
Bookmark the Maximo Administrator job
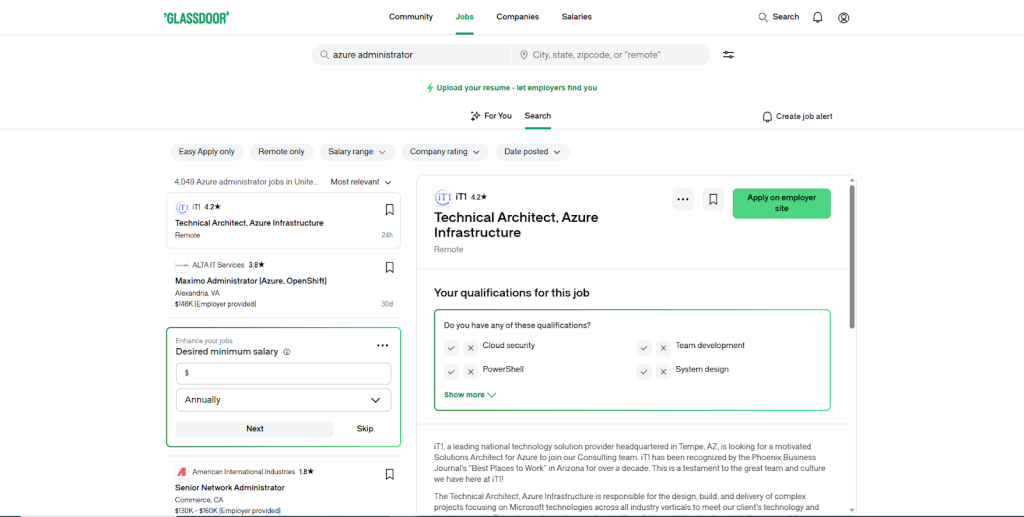tap(389, 267)
